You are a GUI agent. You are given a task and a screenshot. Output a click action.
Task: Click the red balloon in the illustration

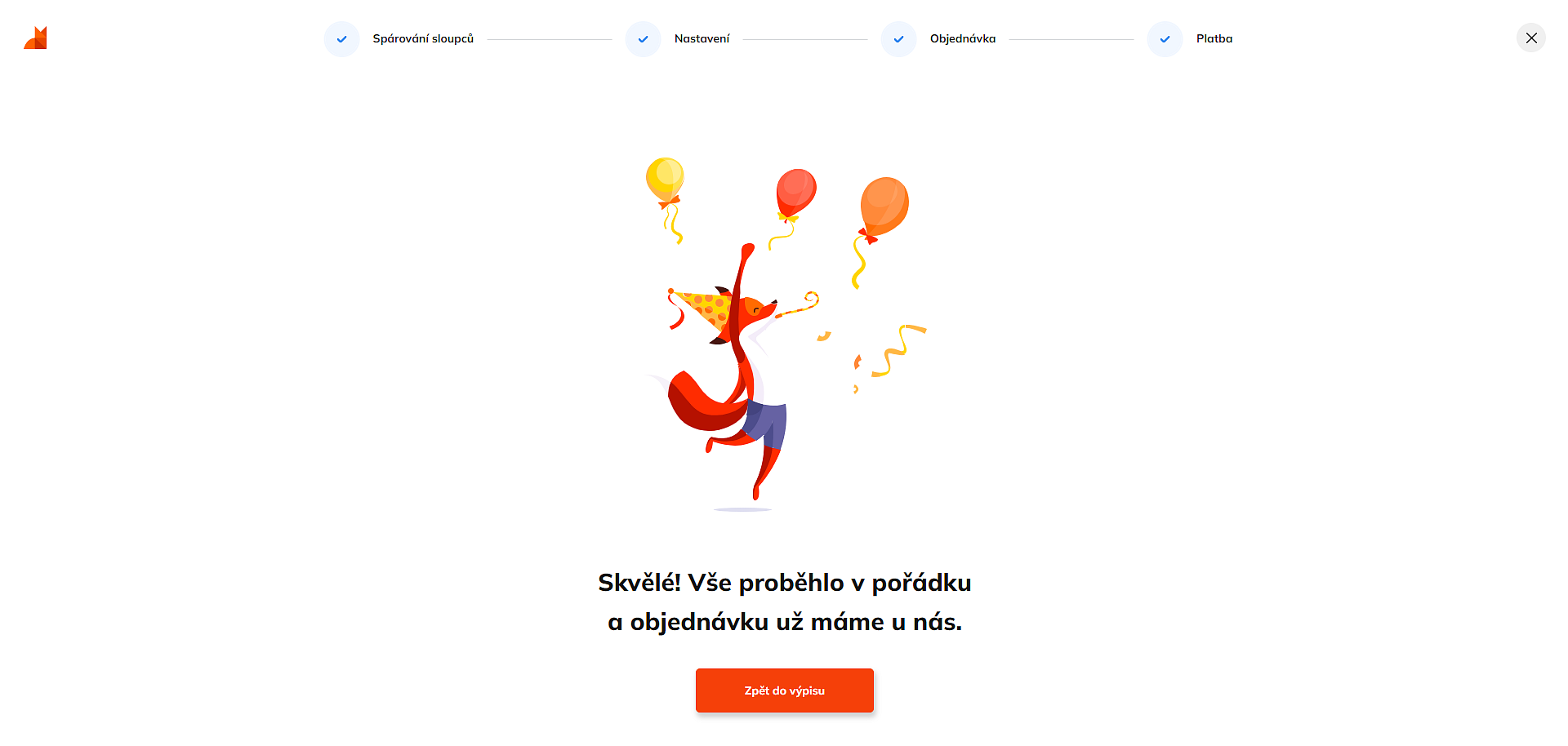click(795, 193)
